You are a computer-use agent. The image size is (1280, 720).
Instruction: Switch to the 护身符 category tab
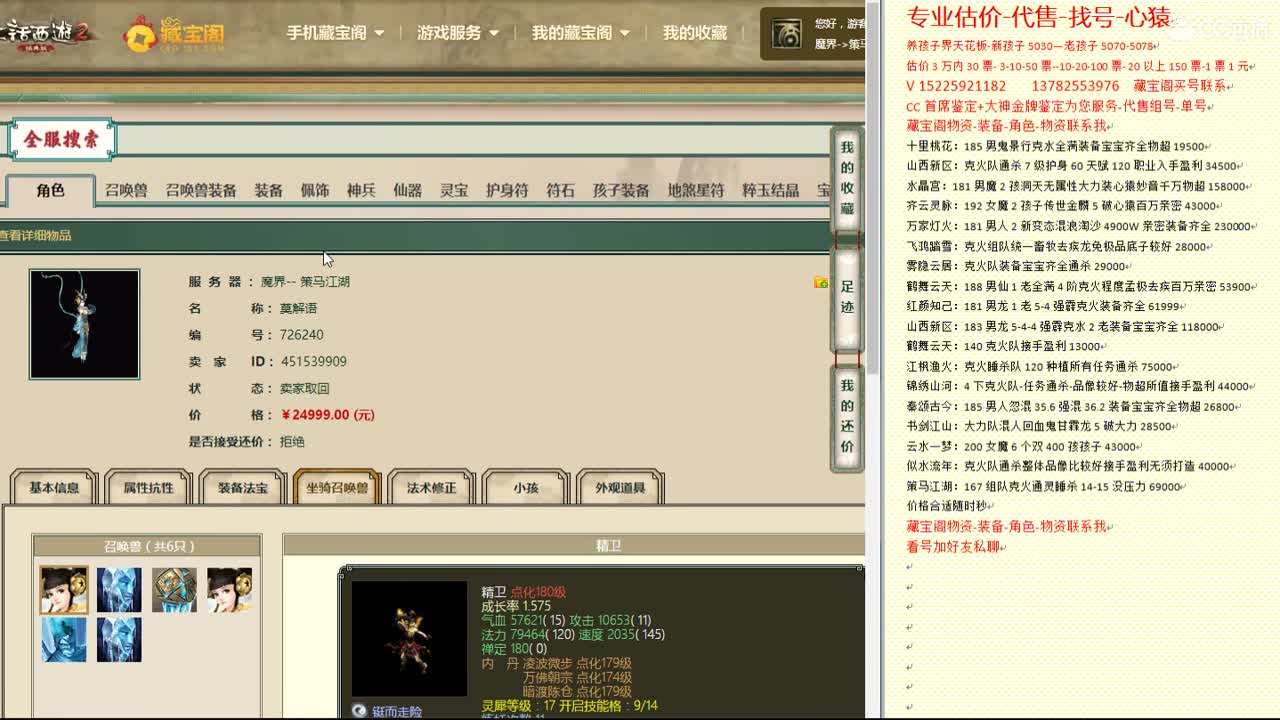pos(507,190)
